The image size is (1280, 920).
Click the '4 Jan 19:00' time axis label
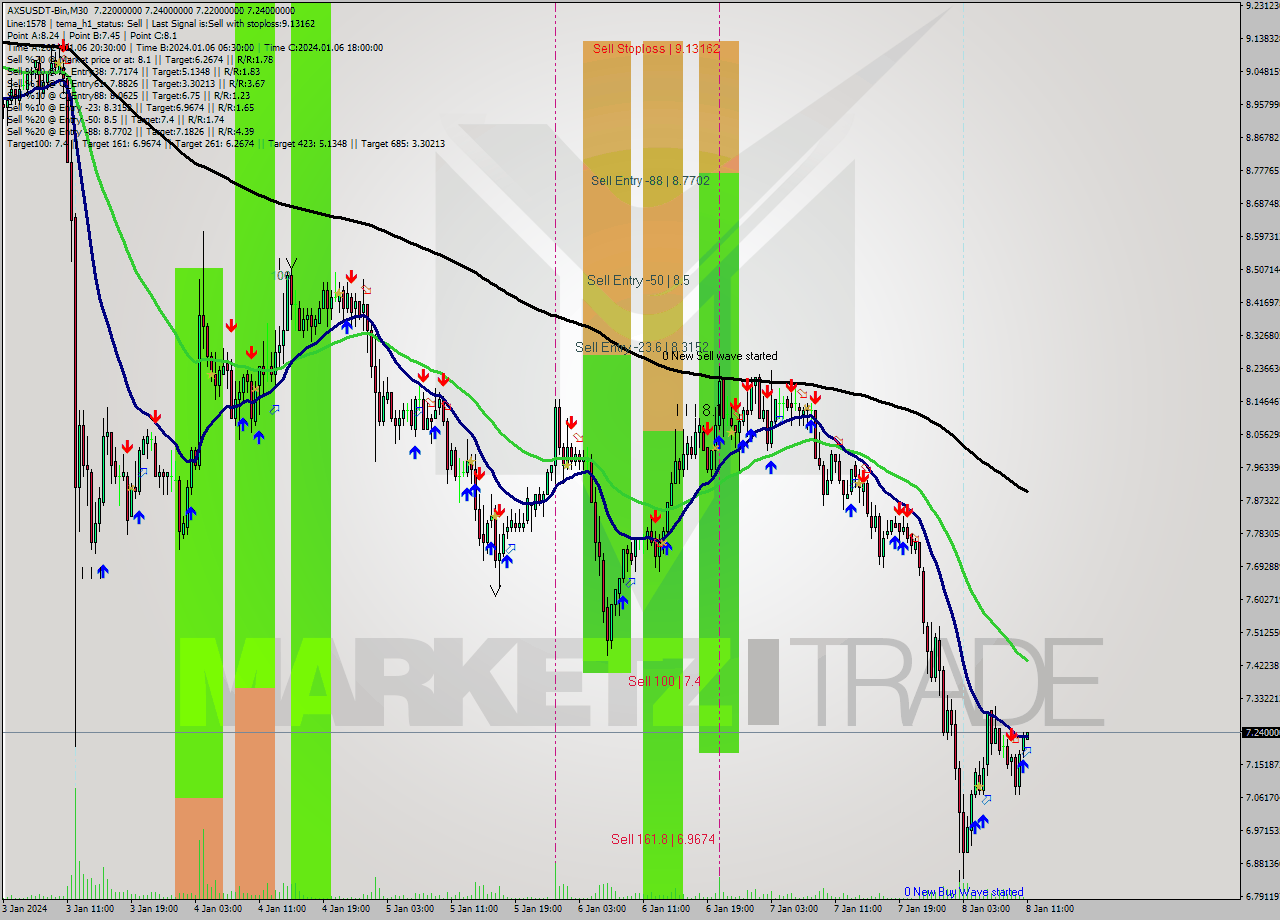[346, 909]
